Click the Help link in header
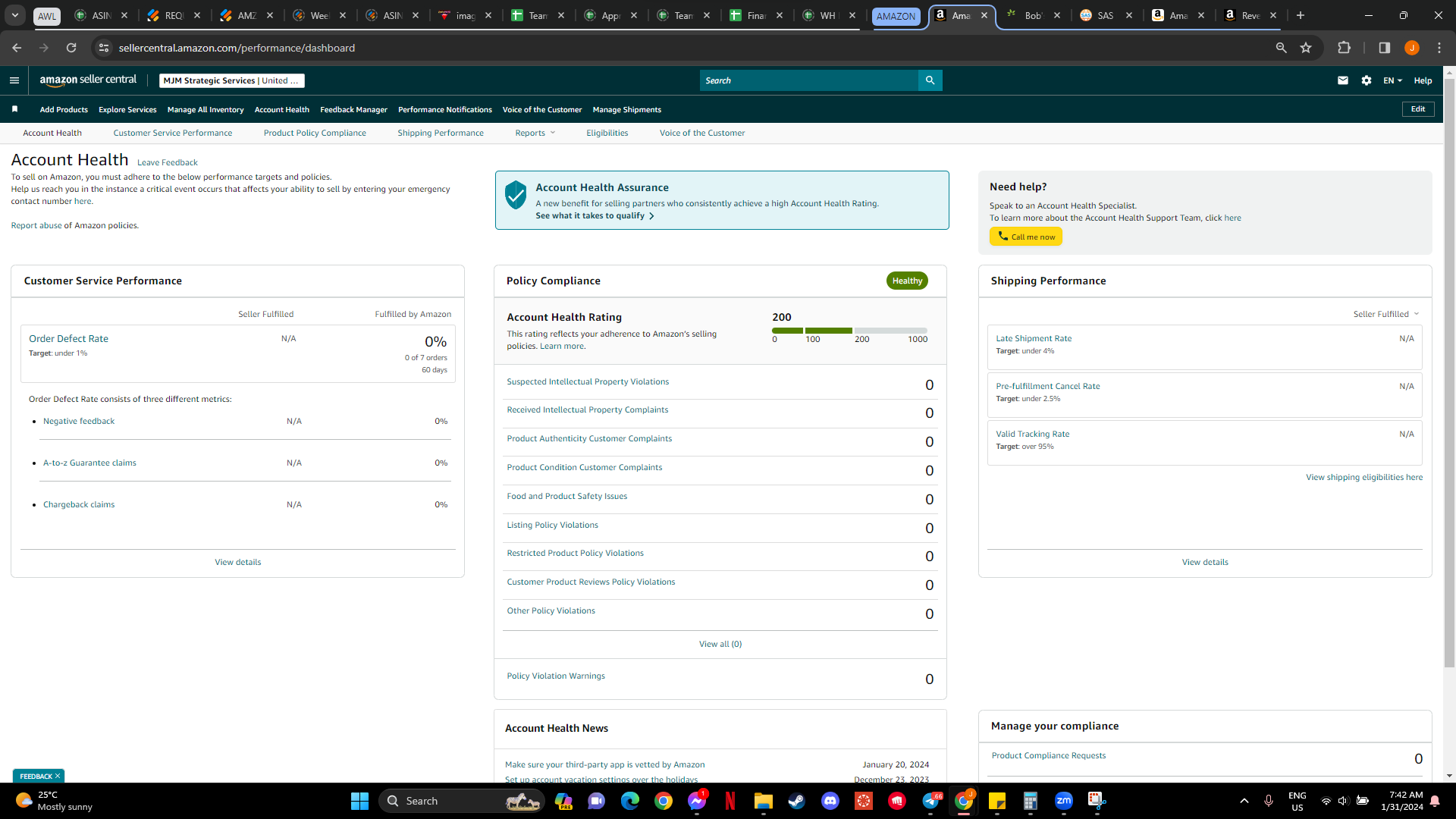 tap(1423, 80)
